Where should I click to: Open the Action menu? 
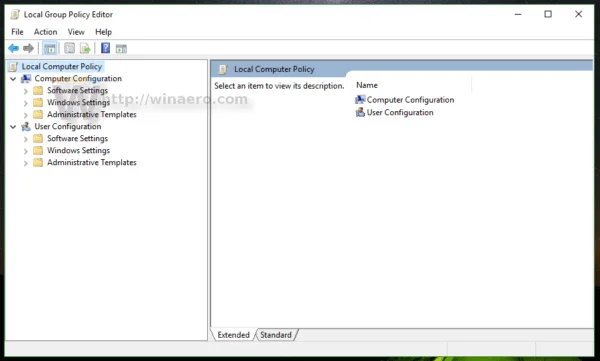(46, 32)
